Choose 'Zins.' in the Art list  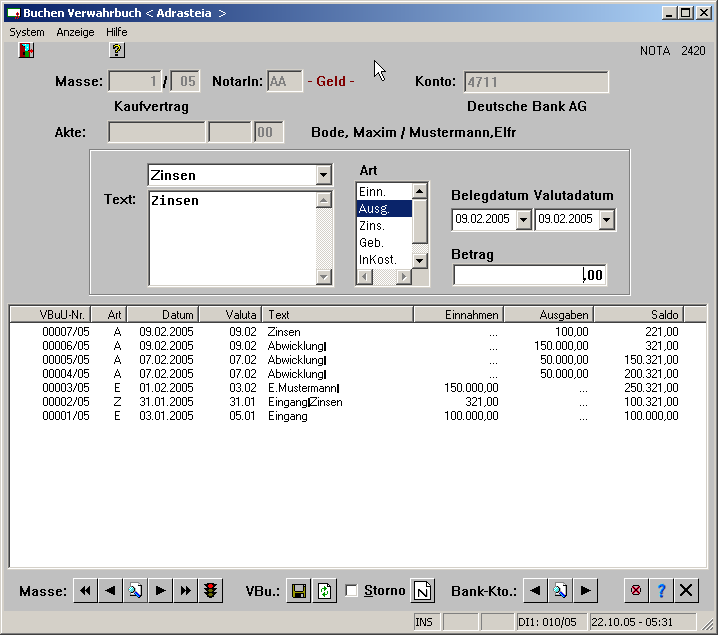tap(372, 226)
